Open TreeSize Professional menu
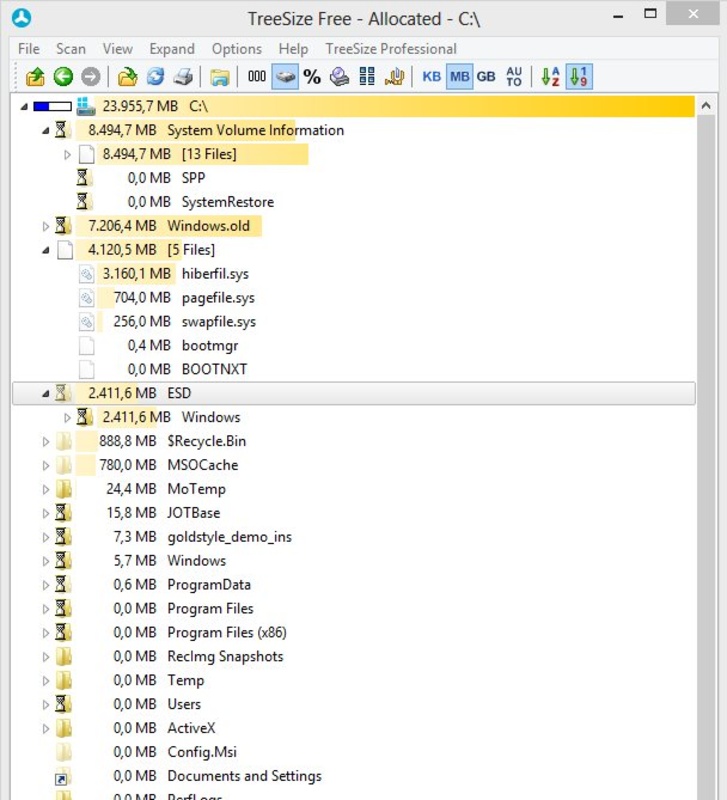The height and width of the screenshot is (800, 727). (391, 49)
